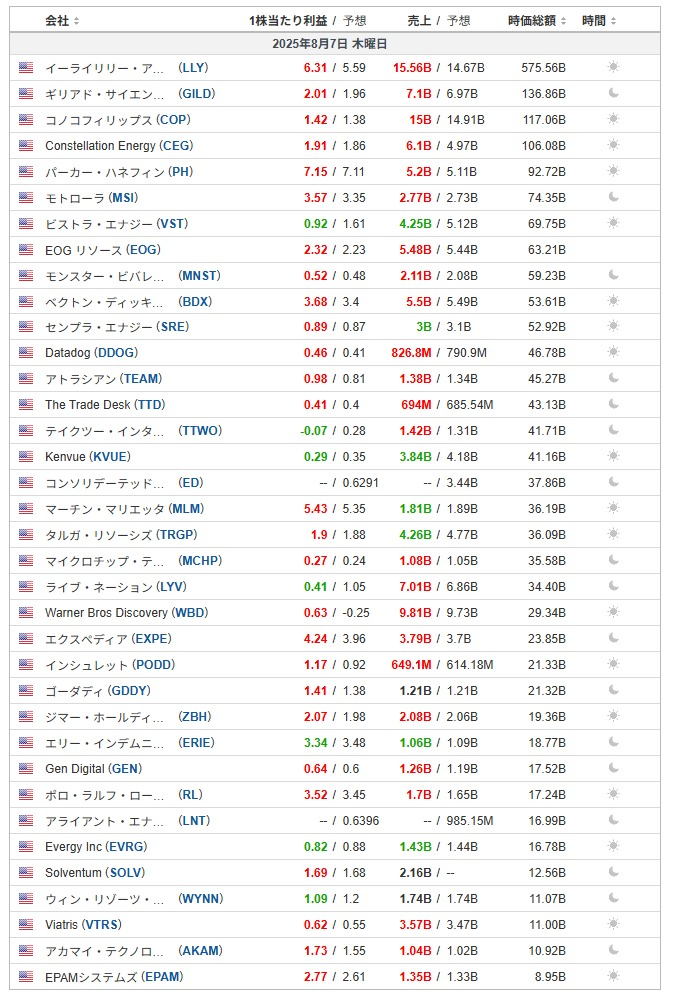This screenshot has height=1006, width=673.
Task: Click the moon time icon in ED row
Action: (x=613, y=482)
